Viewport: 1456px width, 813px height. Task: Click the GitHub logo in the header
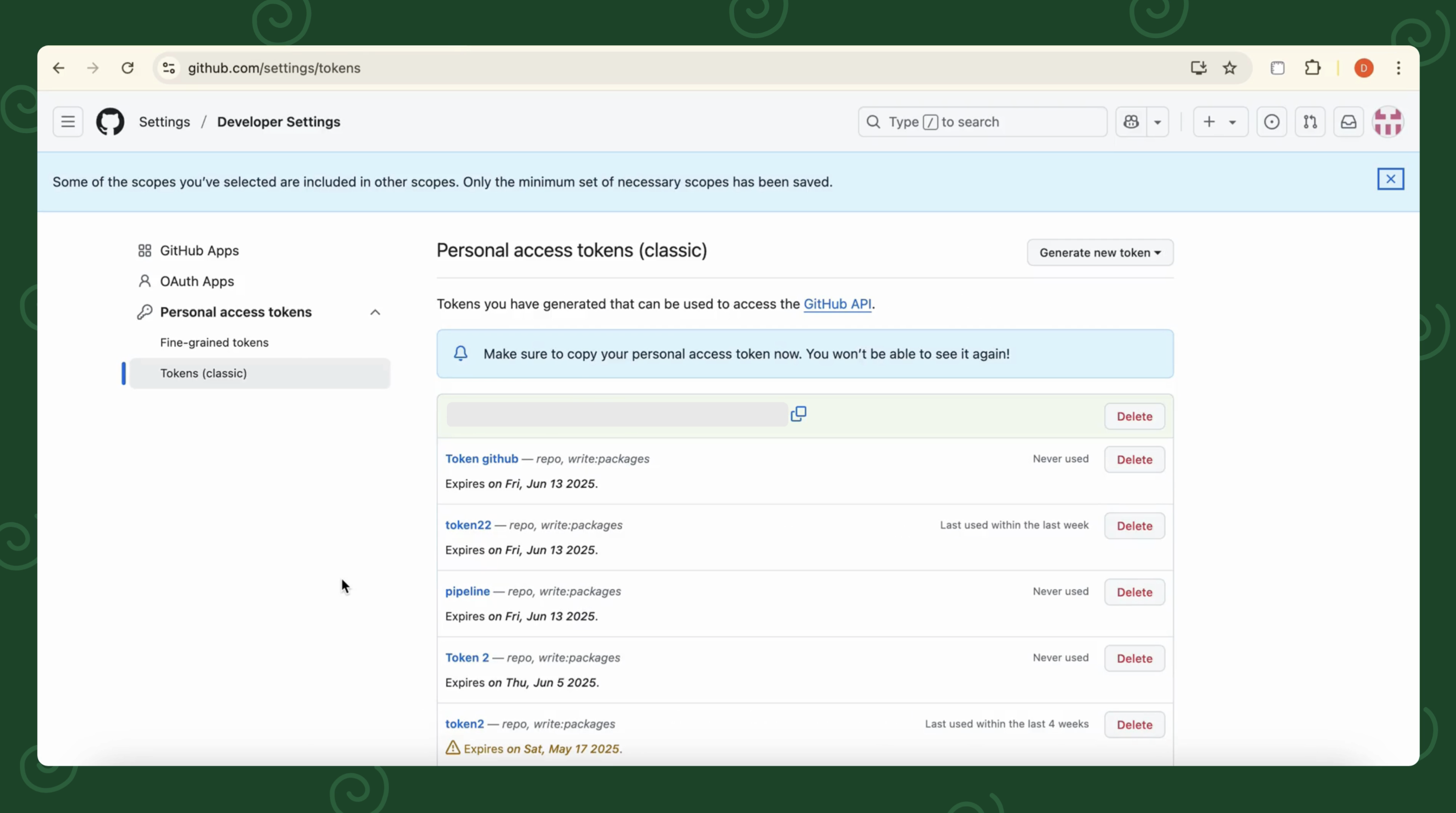pos(110,121)
